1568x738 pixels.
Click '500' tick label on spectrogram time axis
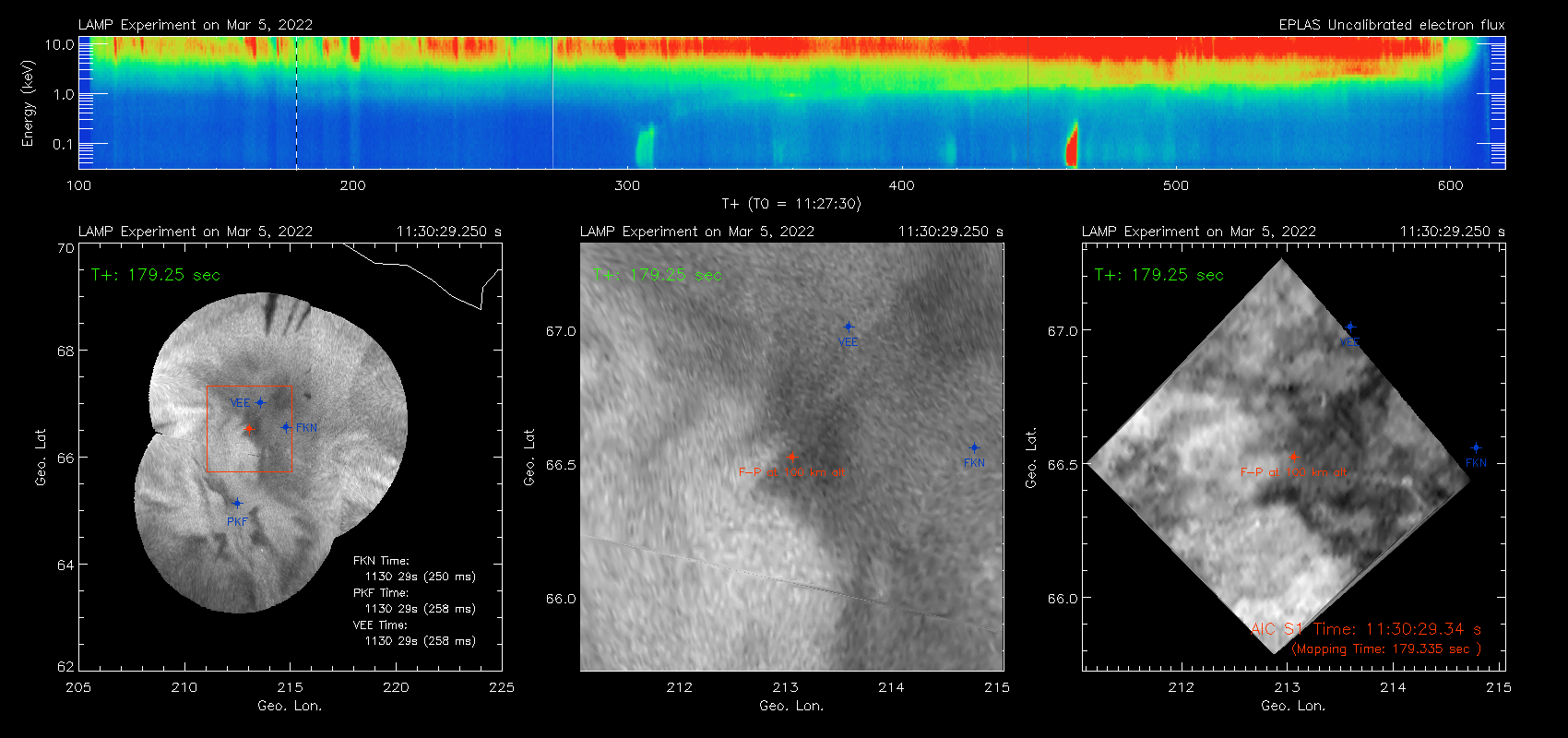[x=1176, y=185]
